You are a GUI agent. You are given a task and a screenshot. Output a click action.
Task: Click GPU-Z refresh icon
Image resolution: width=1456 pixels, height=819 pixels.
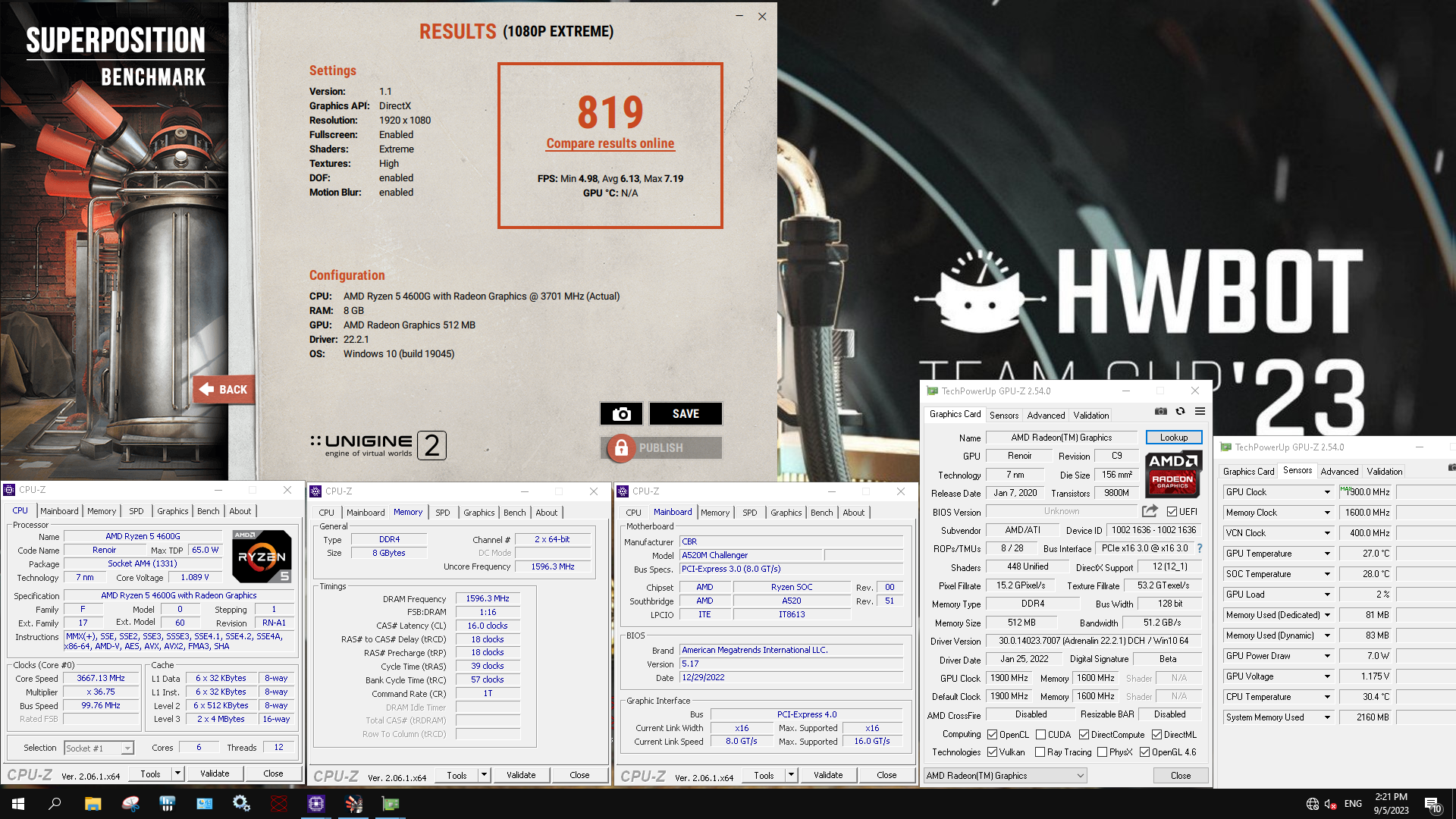coord(1180,412)
